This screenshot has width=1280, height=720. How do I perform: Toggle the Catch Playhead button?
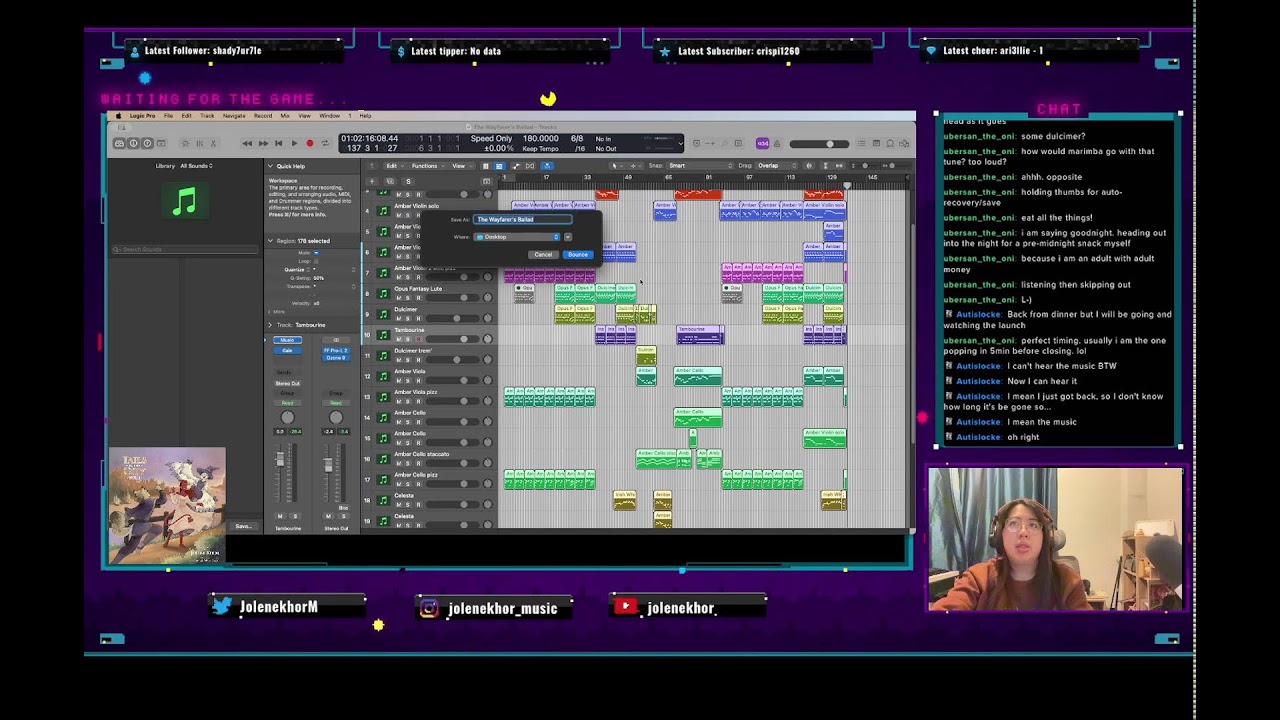(x=547, y=166)
